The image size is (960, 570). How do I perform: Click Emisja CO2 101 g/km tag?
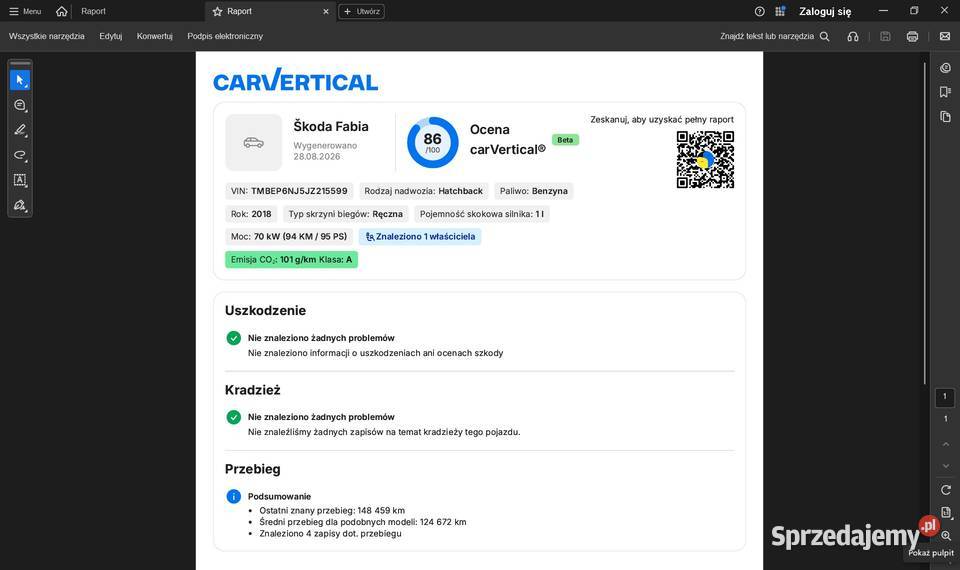pyautogui.click(x=291, y=260)
